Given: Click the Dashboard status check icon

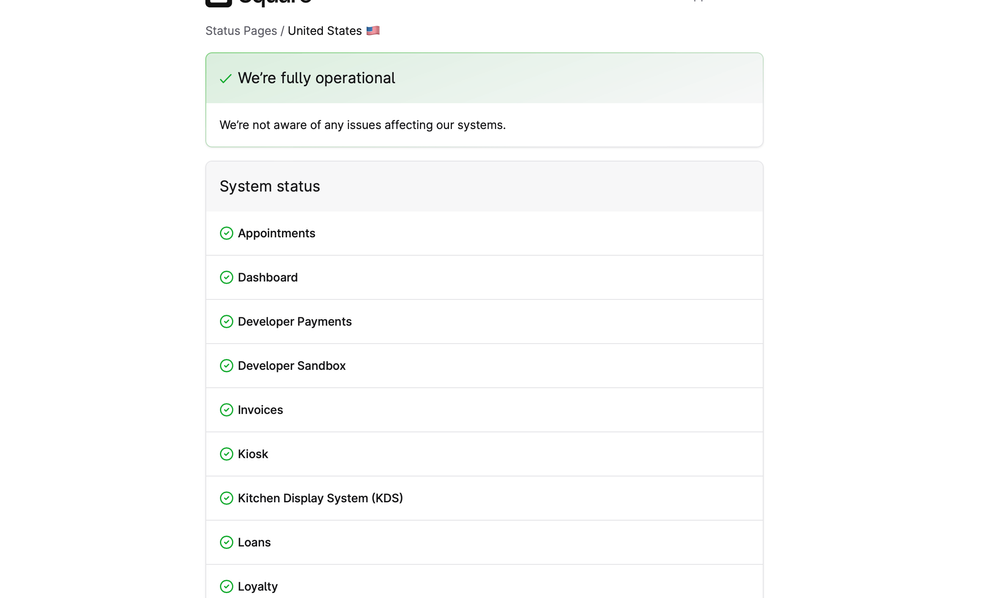Looking at the screenshot, I should (227, 278).
